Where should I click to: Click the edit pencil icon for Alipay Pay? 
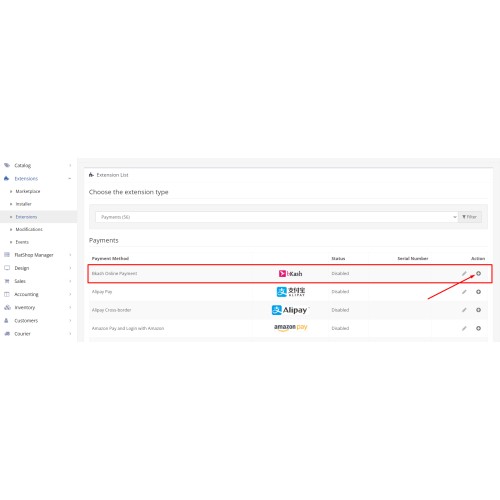(464, 292)
